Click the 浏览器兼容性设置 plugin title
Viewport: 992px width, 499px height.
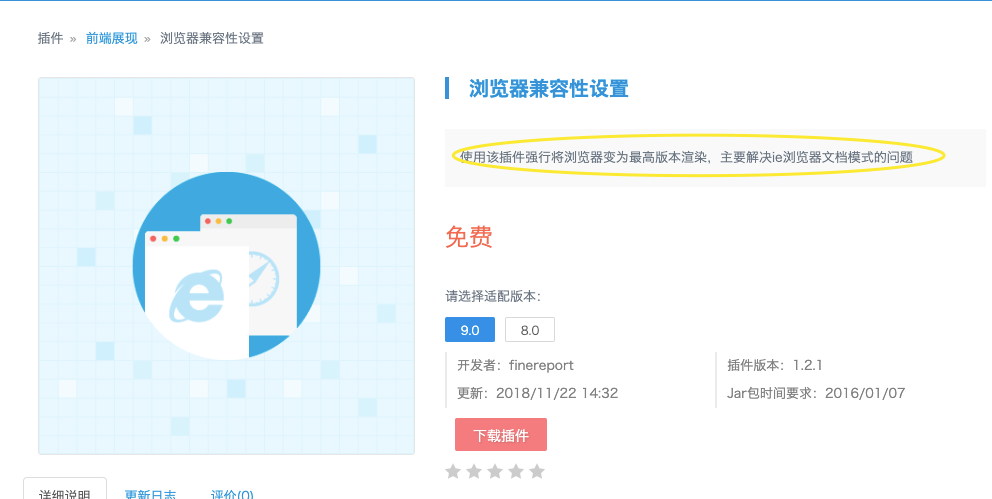(549, 89)
